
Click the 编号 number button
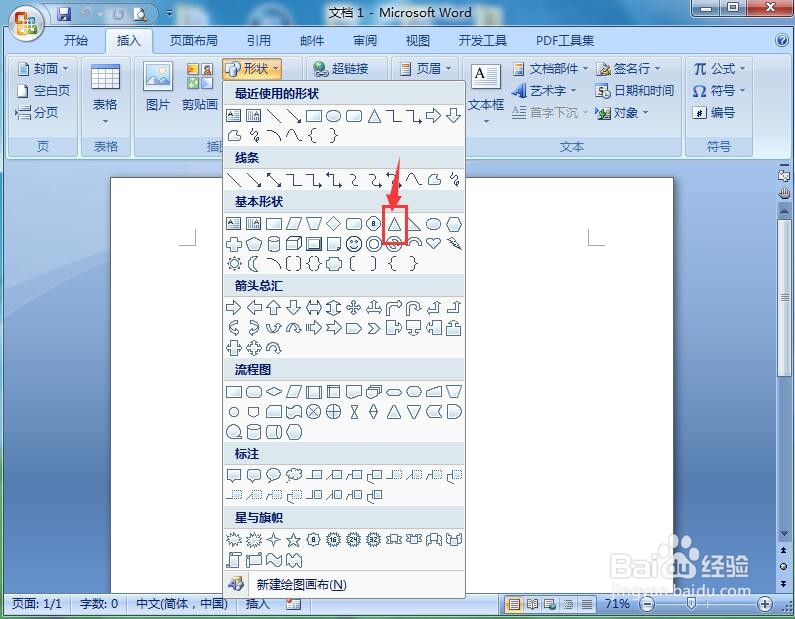point(714,113)
